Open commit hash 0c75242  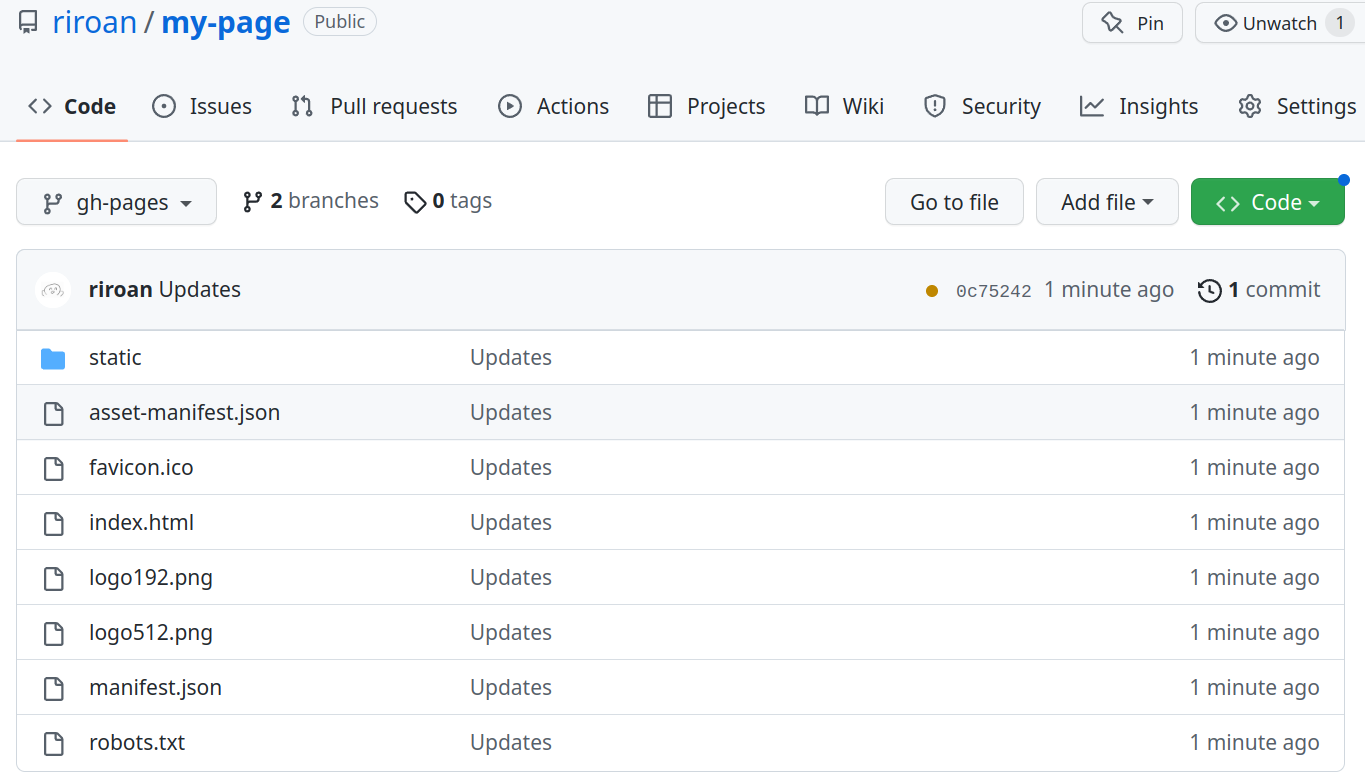[993, 291]
